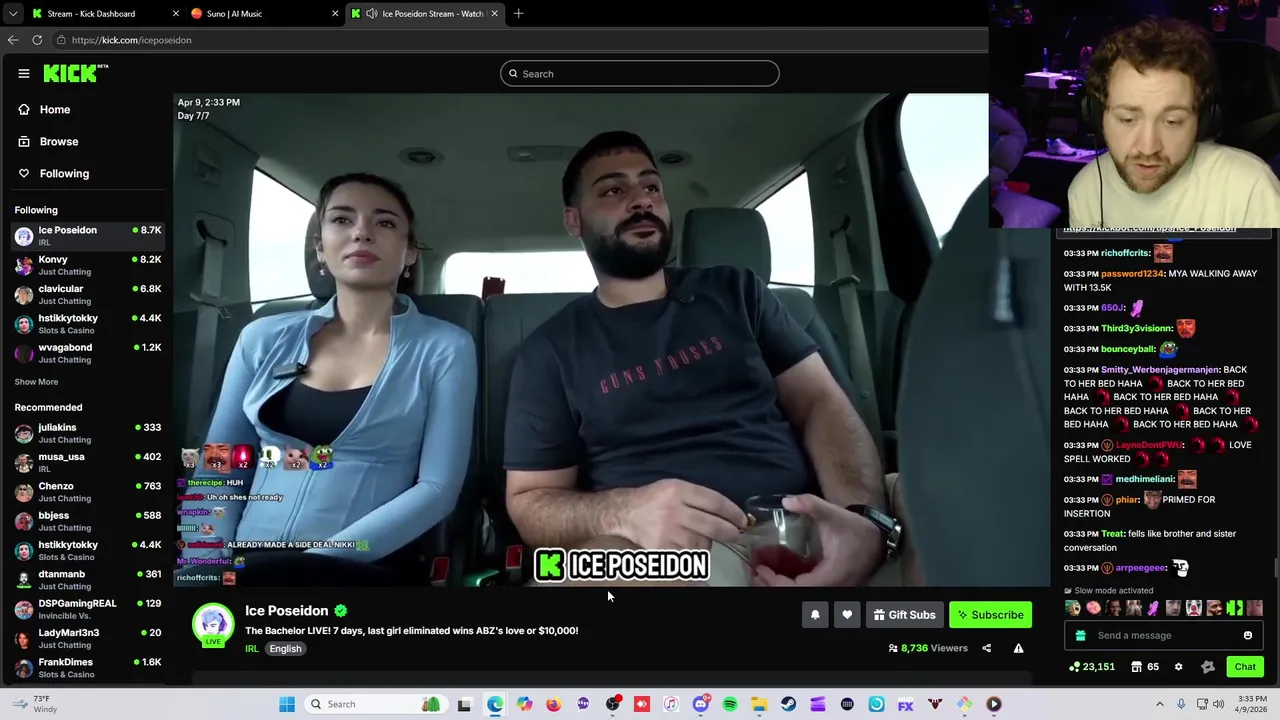Viewport: 1280px width, 720px height.
Task: Click the kick.com/iceposeidon address bar
Action: click(x=131, y=40)
